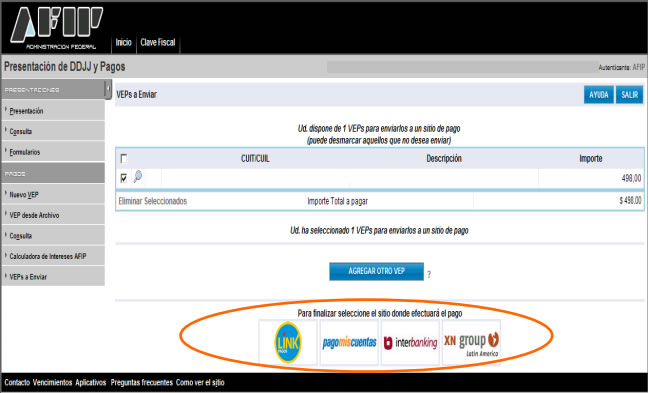Image resolution: width=648 pixels, height=393 pixels.
Task: Open Consulta under Presentaciones
Action: click(21, 132)
